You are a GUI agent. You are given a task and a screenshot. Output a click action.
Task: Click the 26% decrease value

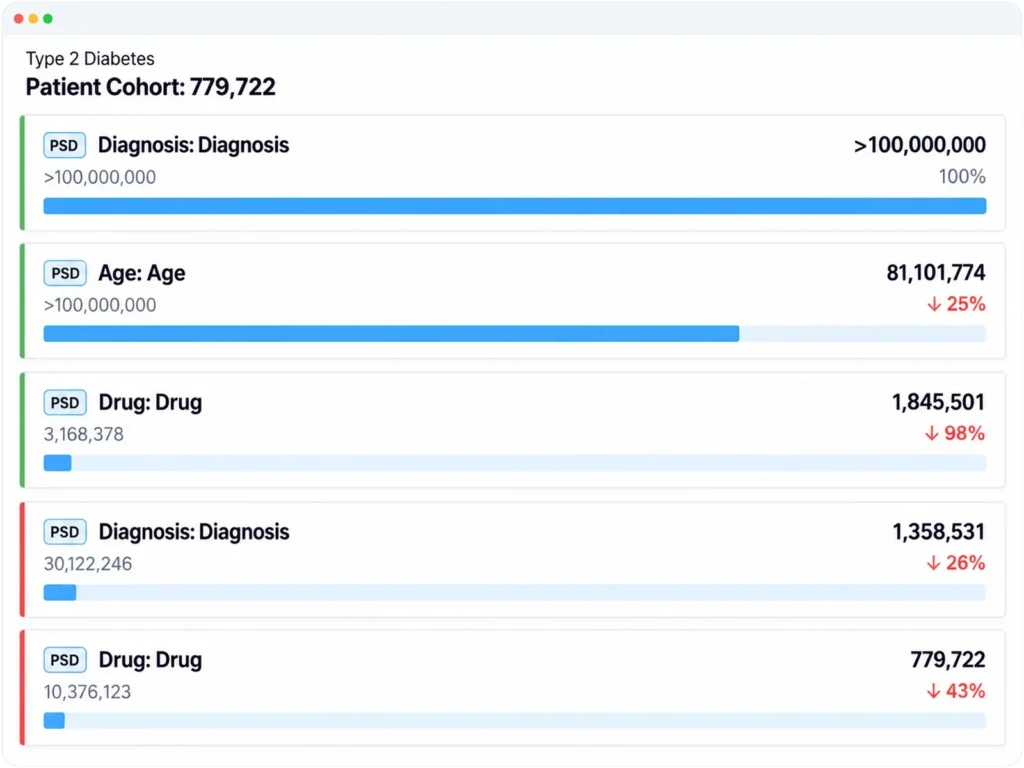tap(966, 563)
